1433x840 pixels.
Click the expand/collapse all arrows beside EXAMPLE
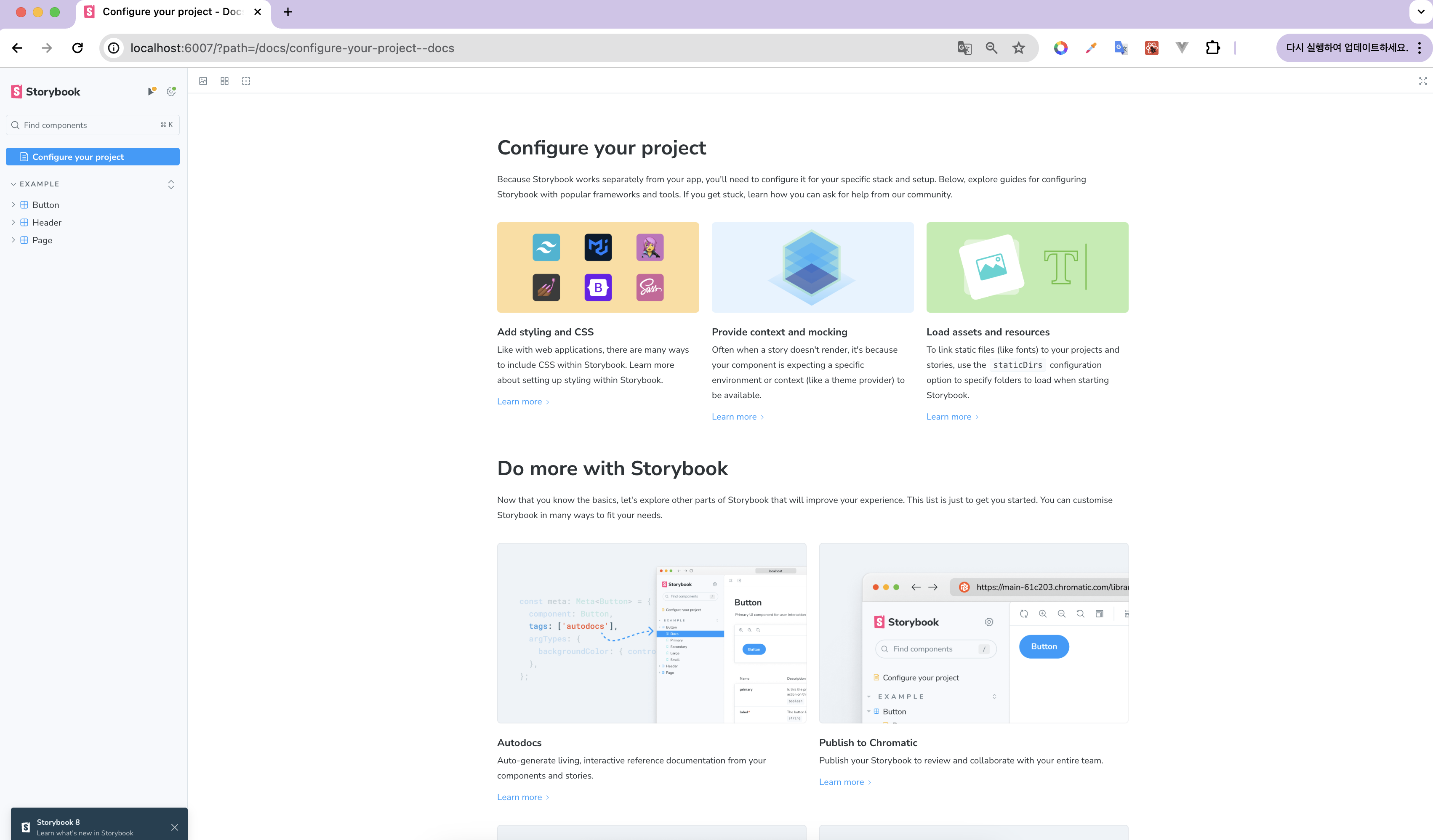point(171,184)
